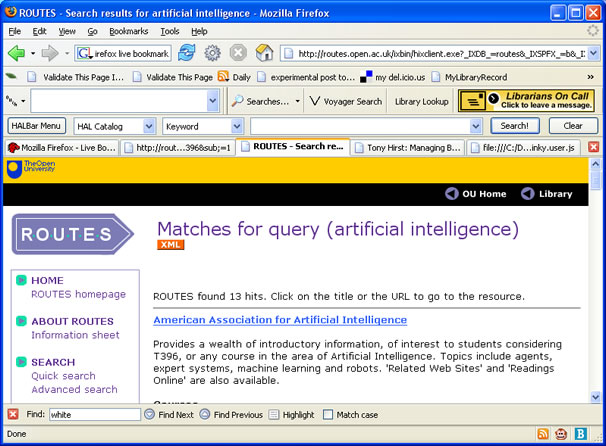
Task: Expand the URL bar history dropdown
Action: [594, 53]
